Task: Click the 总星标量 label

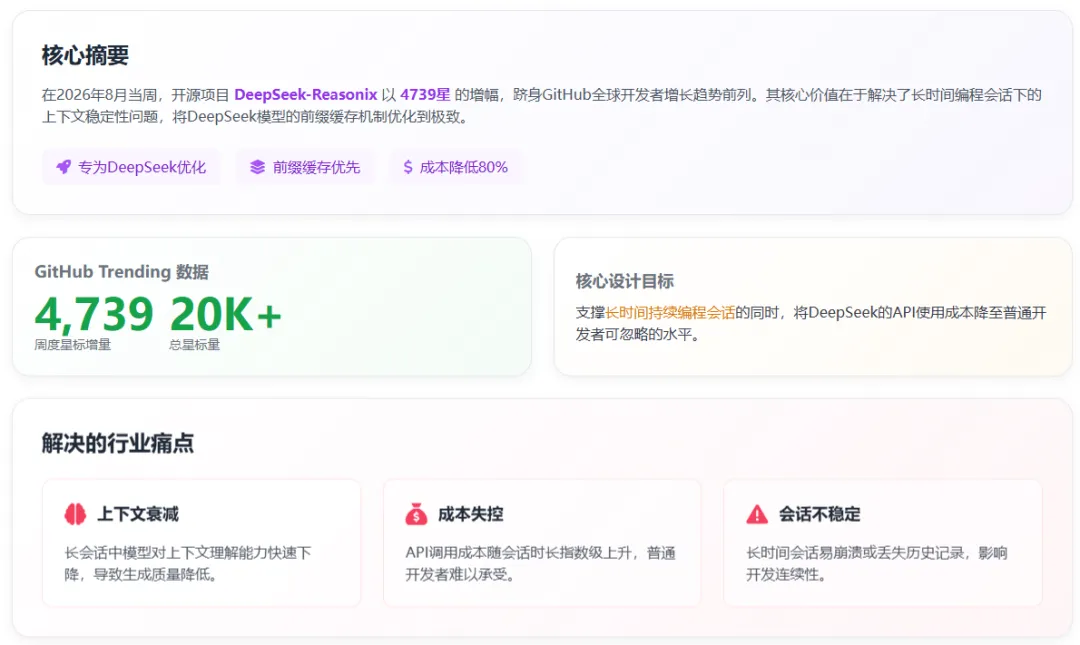Action: coord(194,345)
